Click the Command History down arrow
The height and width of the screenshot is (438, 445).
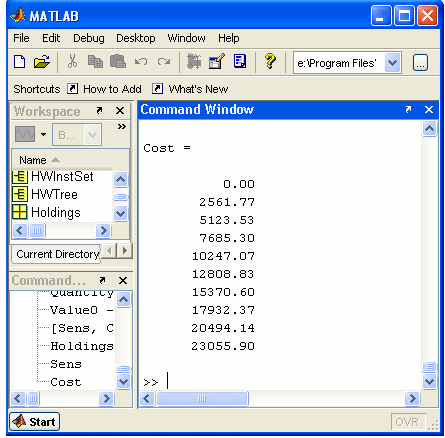(x=123, y=381)
